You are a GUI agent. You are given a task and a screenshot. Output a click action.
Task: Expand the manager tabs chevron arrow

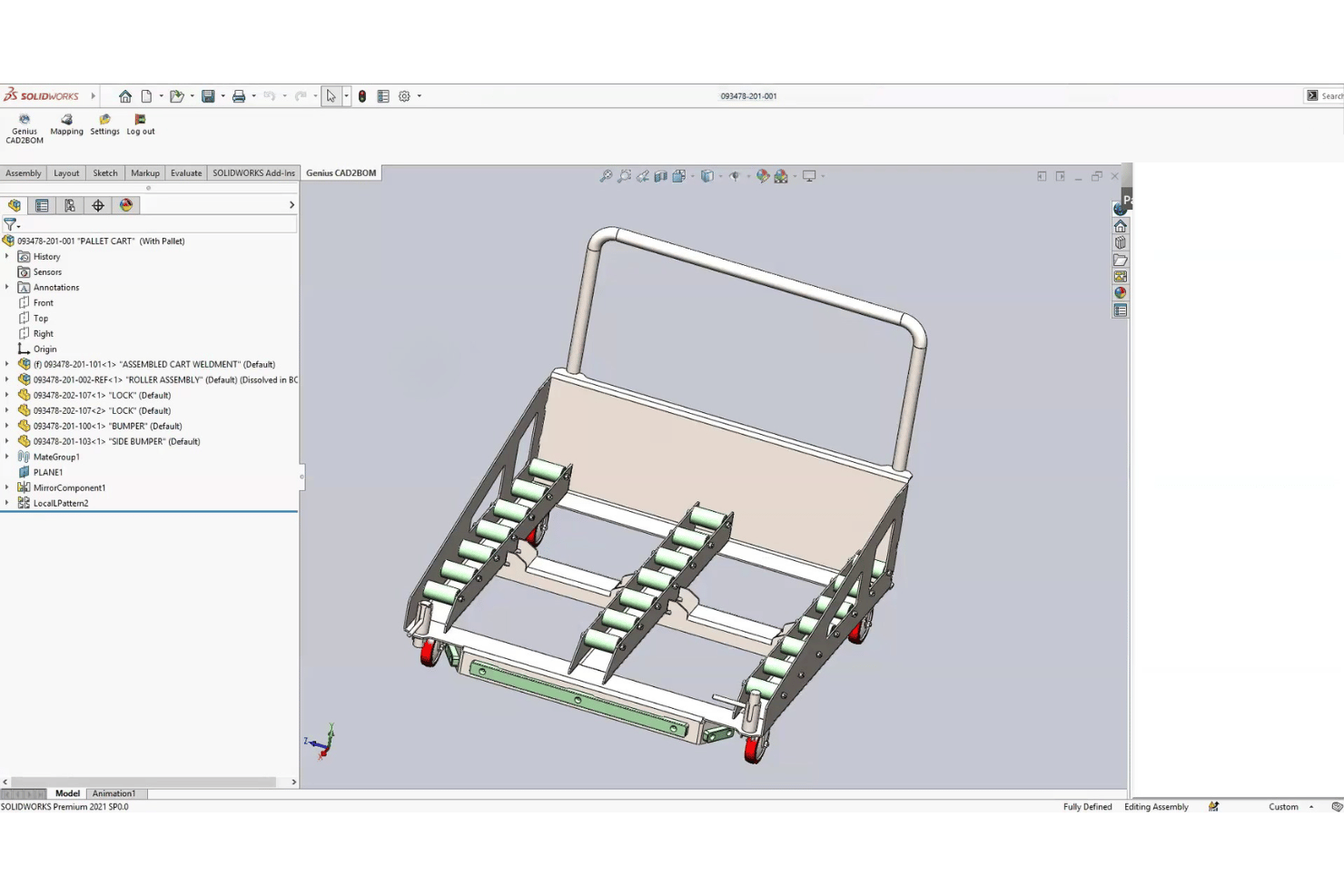(x=292, y=205)
